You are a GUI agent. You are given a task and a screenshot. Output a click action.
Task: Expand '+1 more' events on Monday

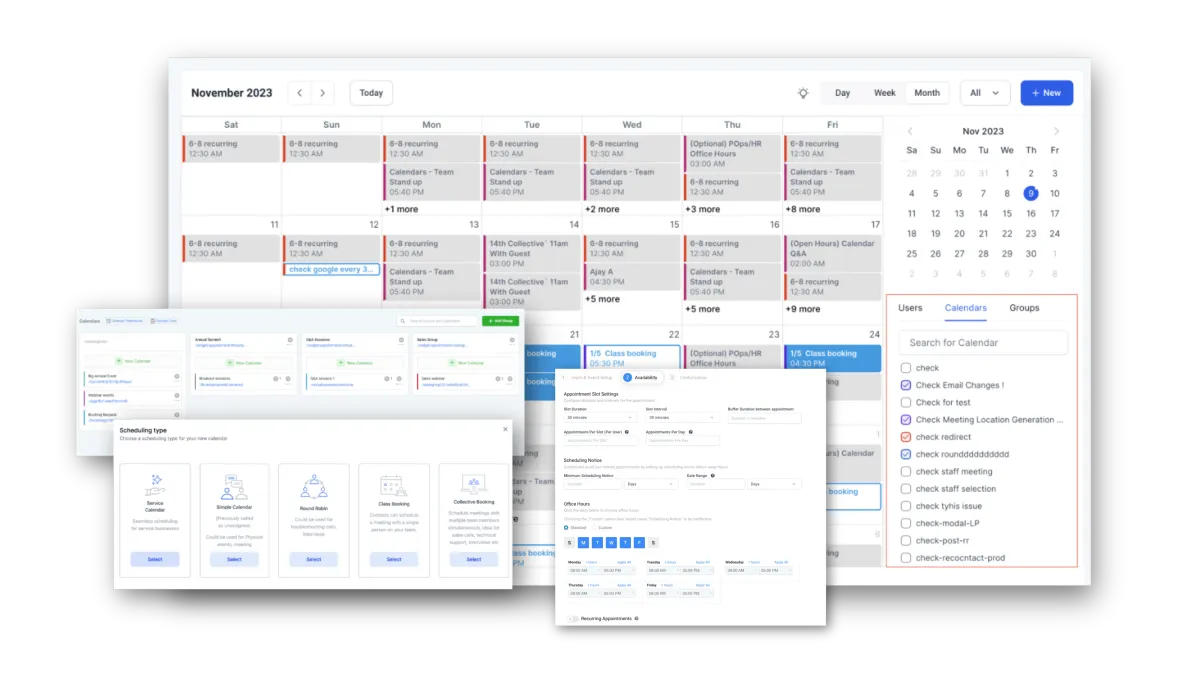point(402,209)
